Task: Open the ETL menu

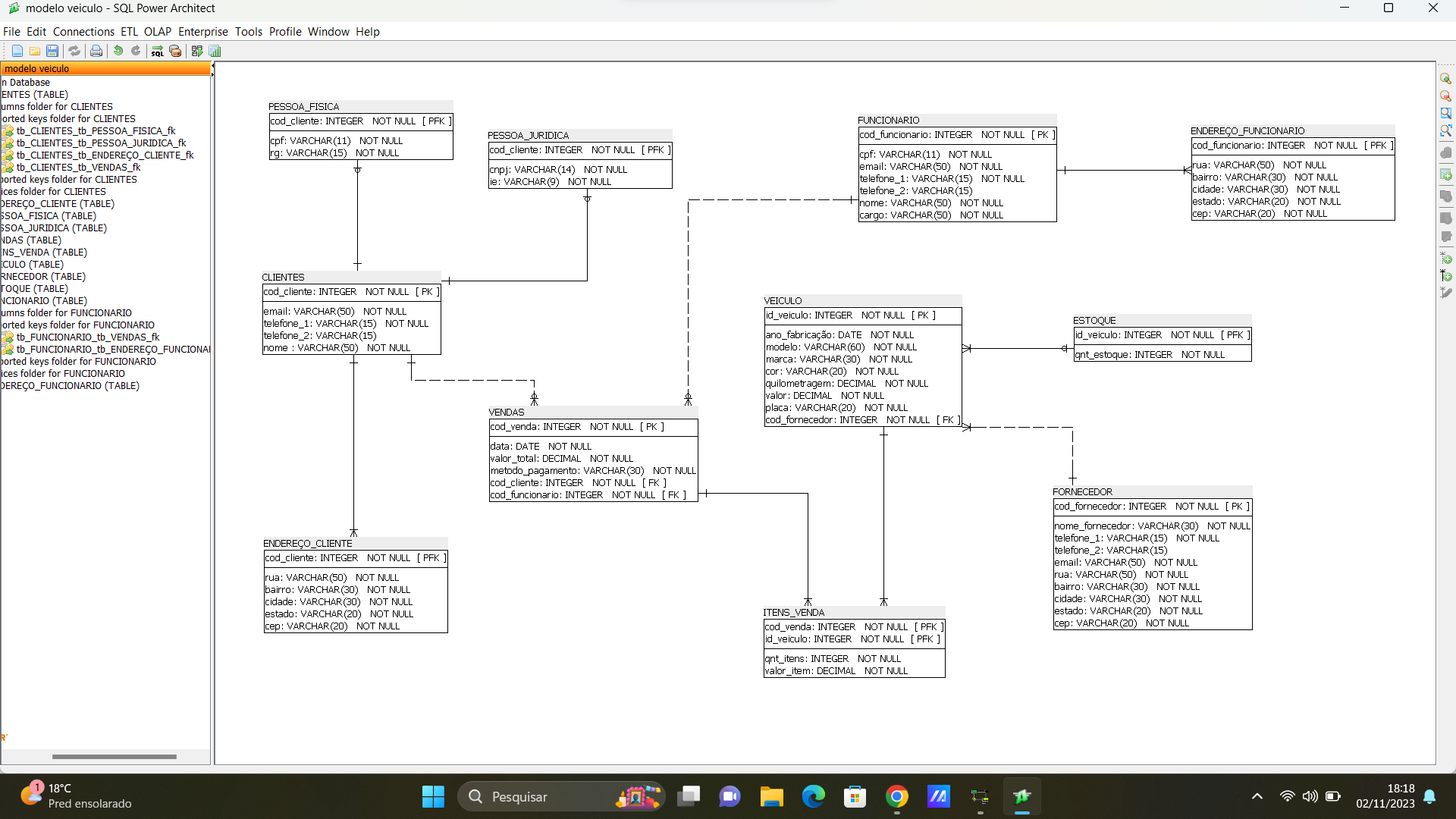Action: pos(129,32)
